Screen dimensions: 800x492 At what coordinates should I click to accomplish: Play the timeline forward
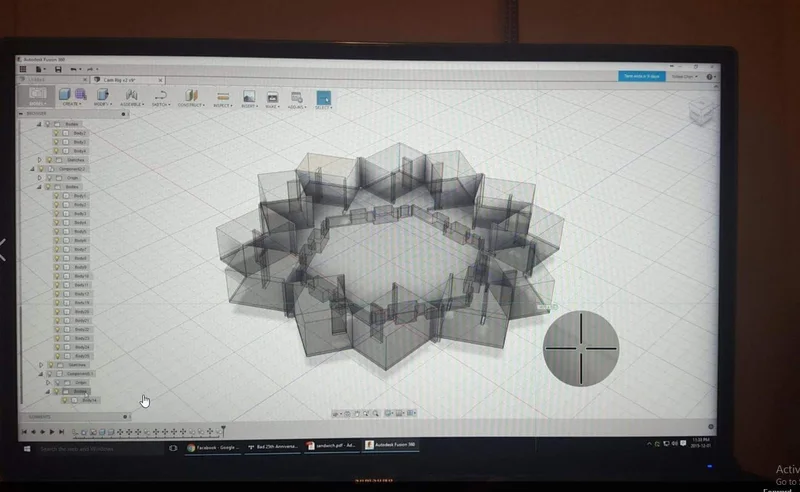point(52,432)
